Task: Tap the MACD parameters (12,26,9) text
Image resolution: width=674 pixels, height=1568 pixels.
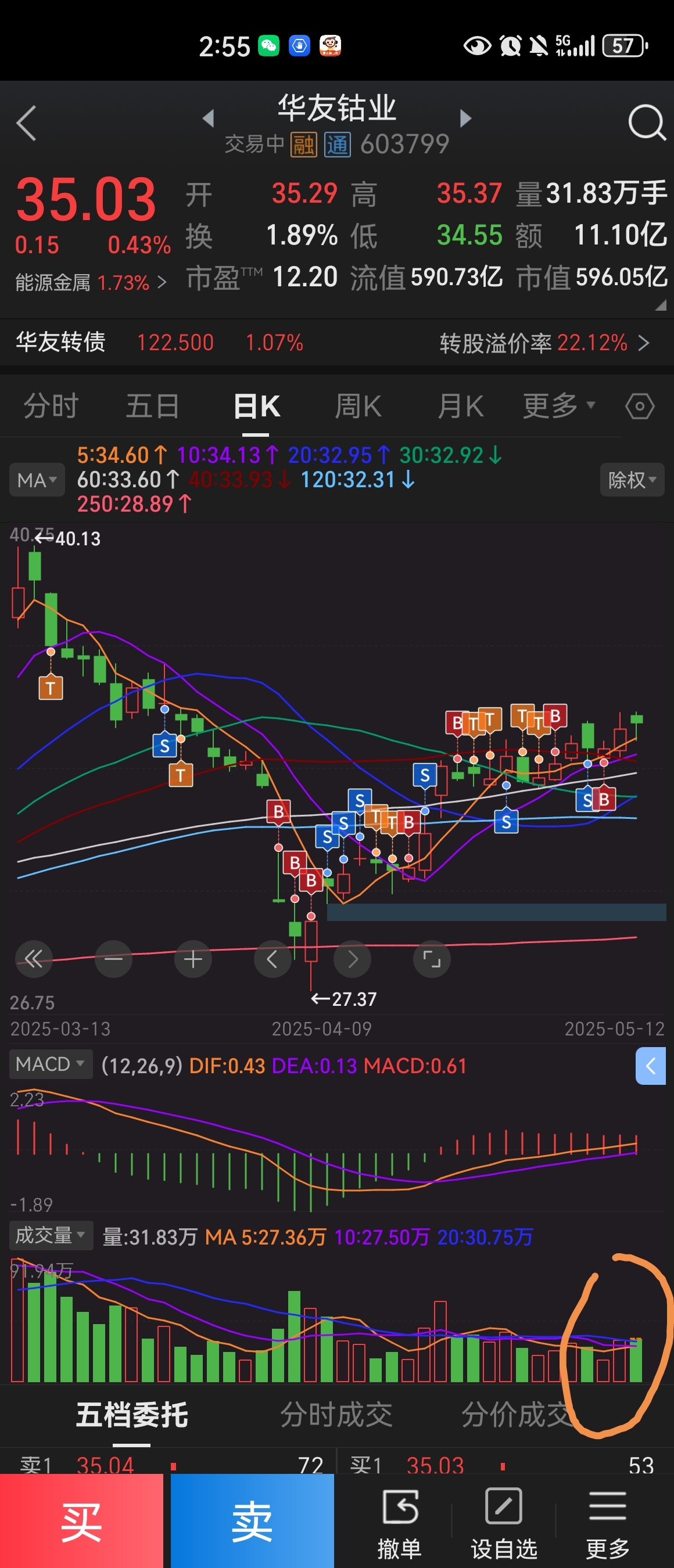Action: tap(142, 1066)
